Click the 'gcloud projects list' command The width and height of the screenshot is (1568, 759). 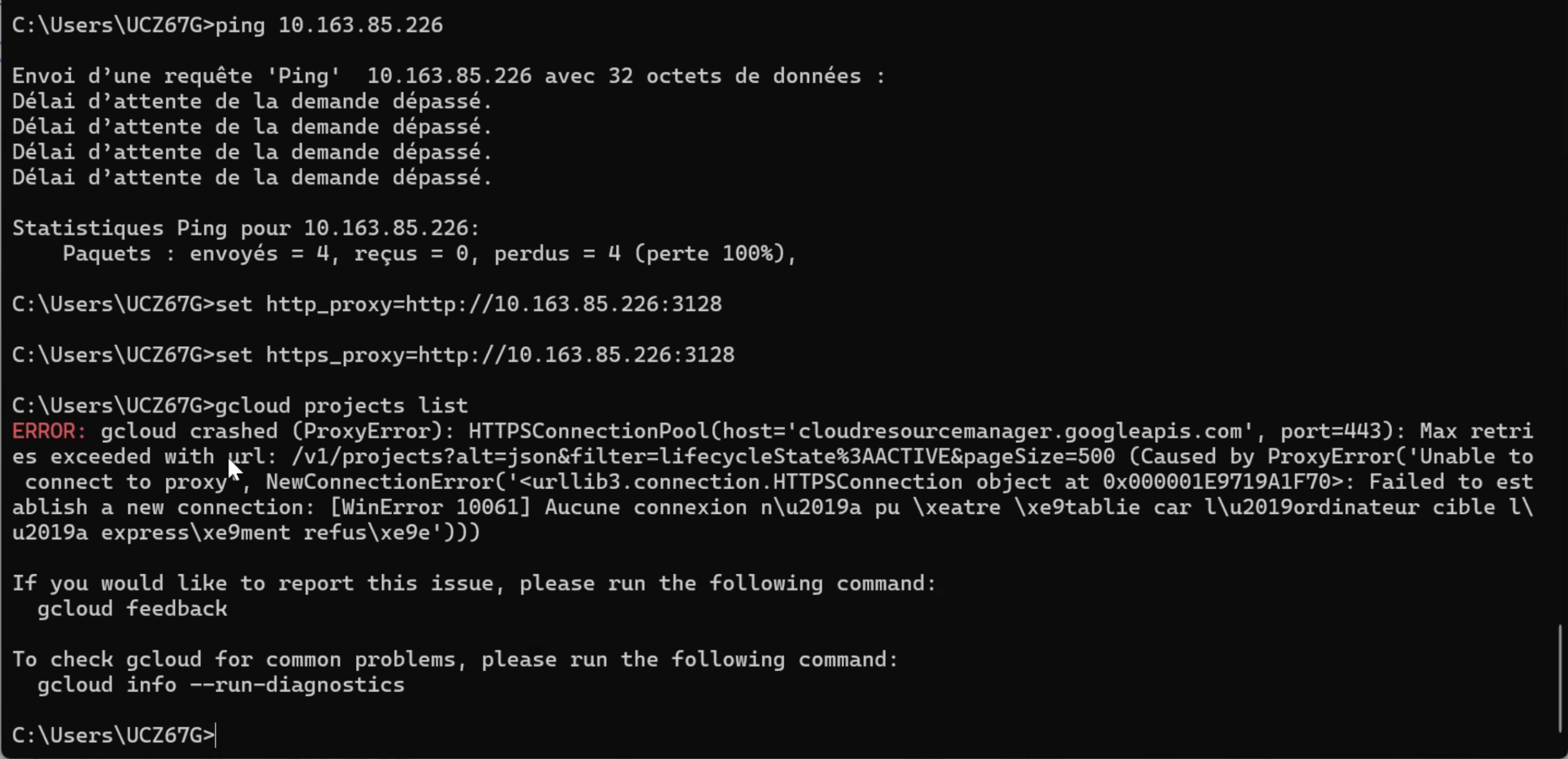(341, 406)
